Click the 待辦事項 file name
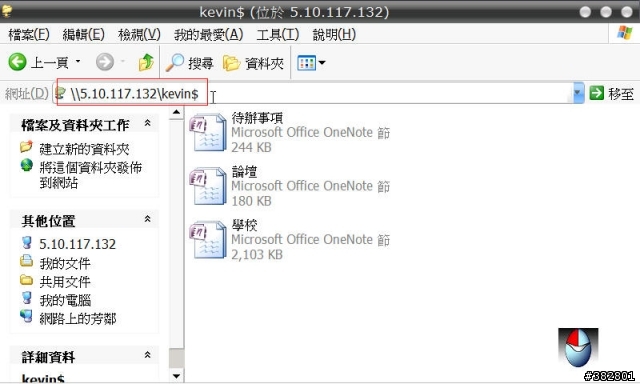Screen dimensions: 640x384 (x=257, y=118)
